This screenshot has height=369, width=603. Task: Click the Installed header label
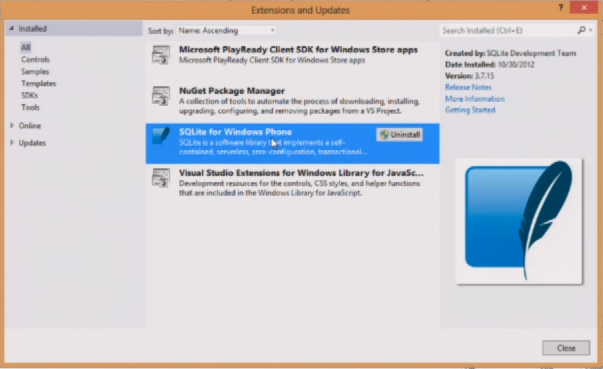click(x=32, y=29)
